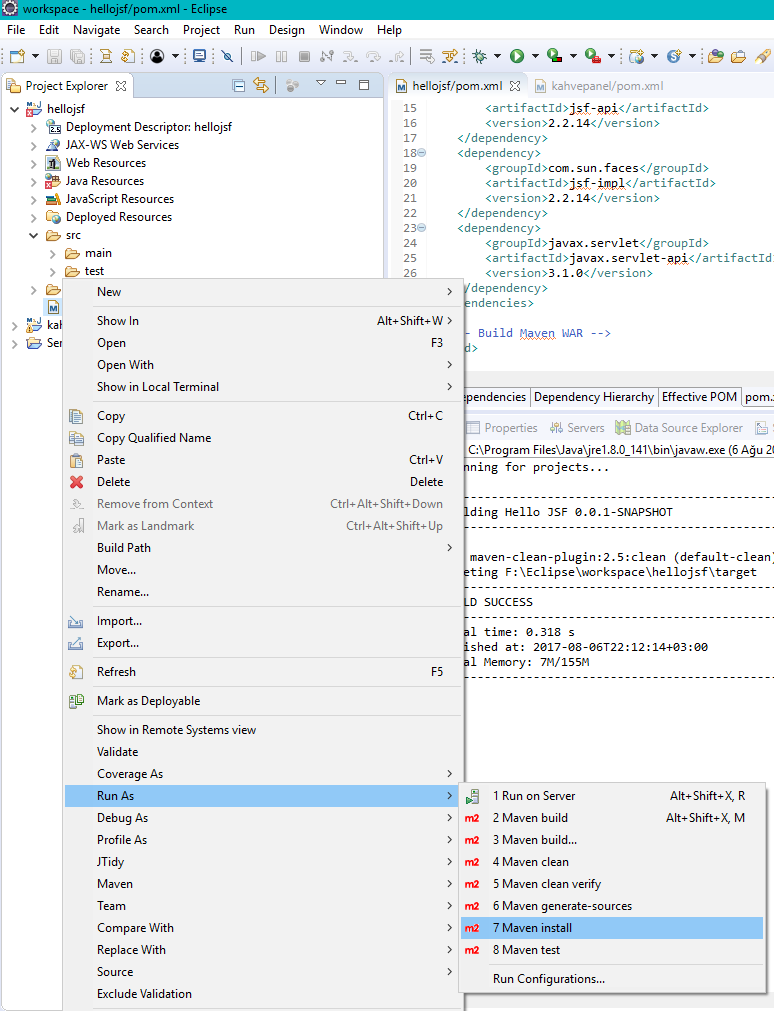Open the Data Source Explorer tab
774x1011 pixels.
coord(679,427)
